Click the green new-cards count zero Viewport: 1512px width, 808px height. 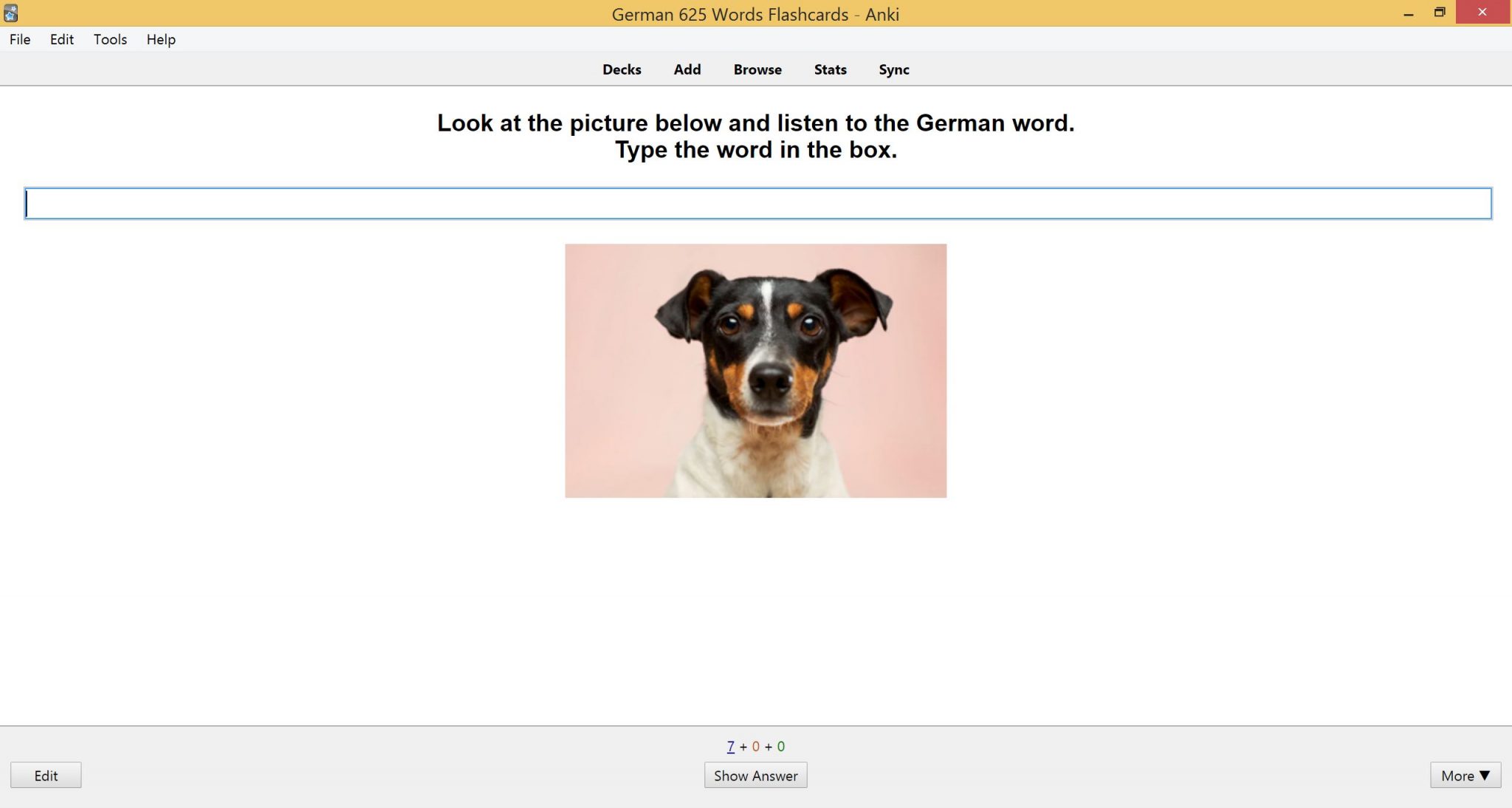[x=780, y=746]
